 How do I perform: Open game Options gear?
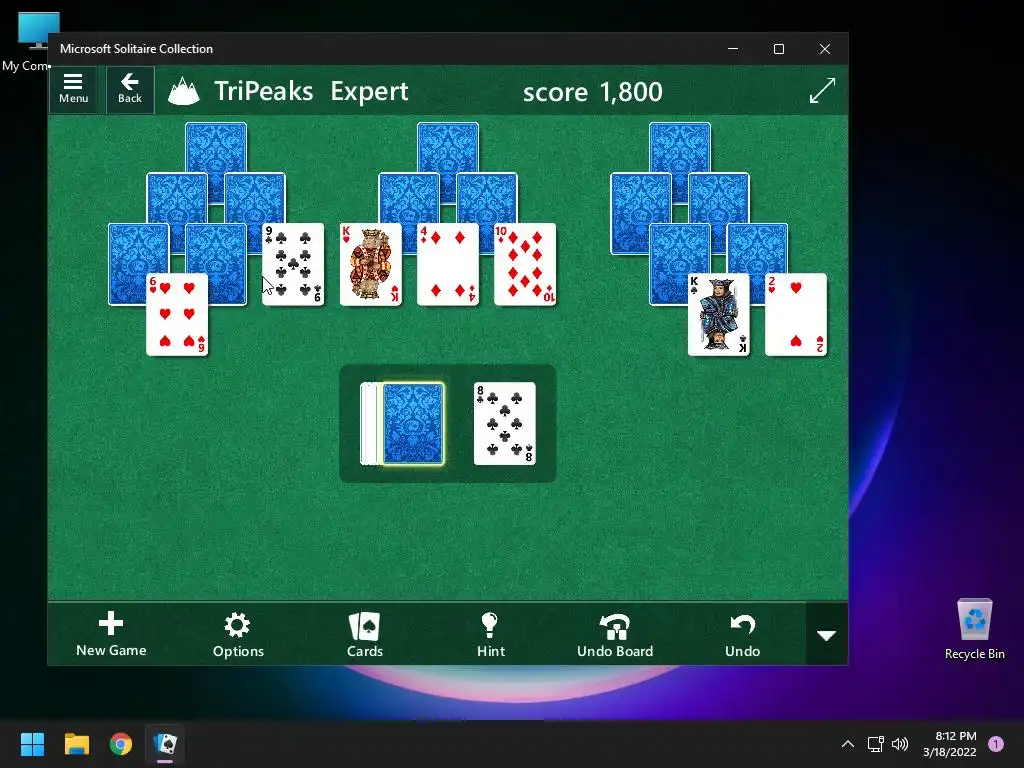(238, 634)
